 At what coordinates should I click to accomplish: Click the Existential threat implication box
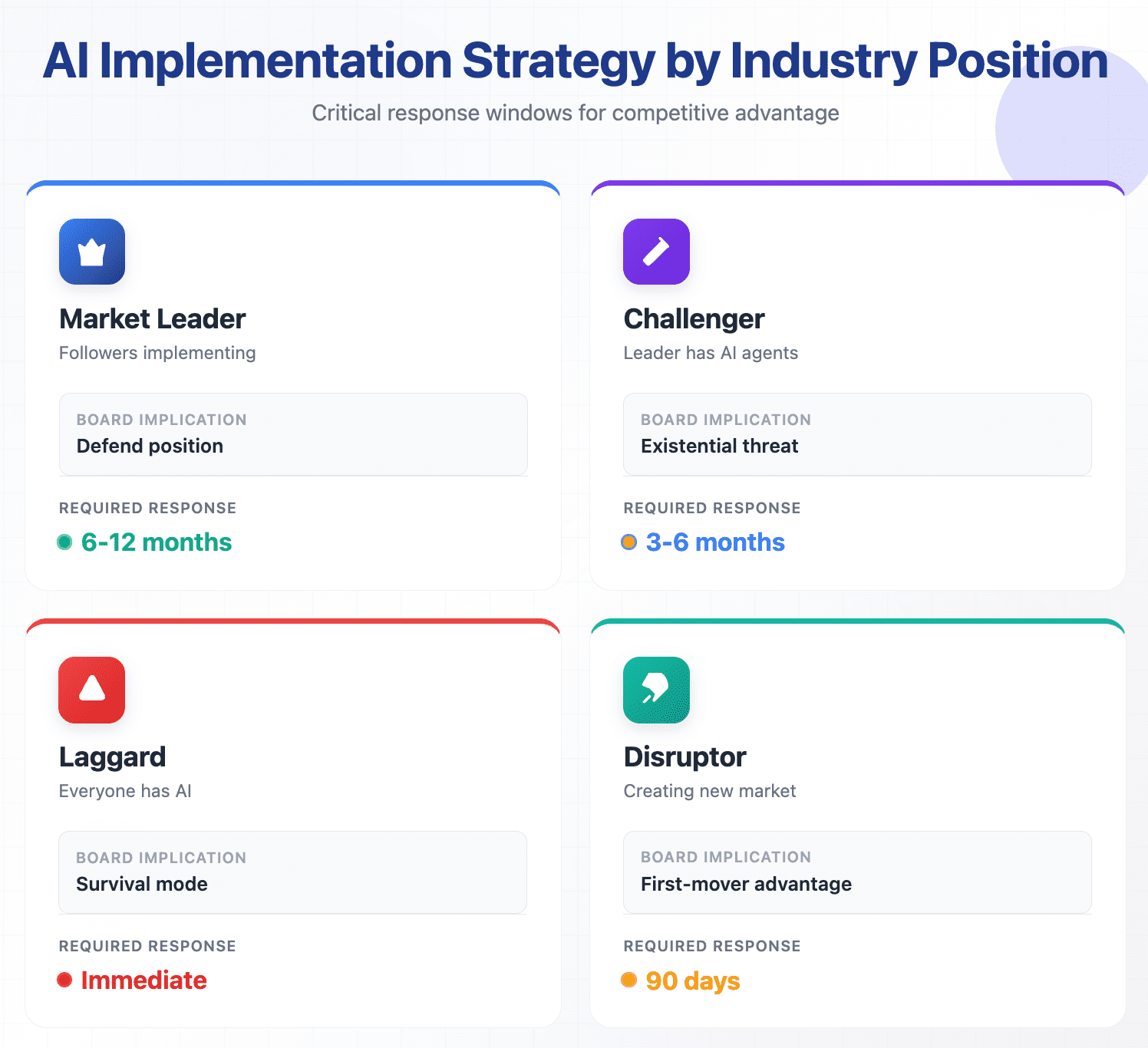857,434
